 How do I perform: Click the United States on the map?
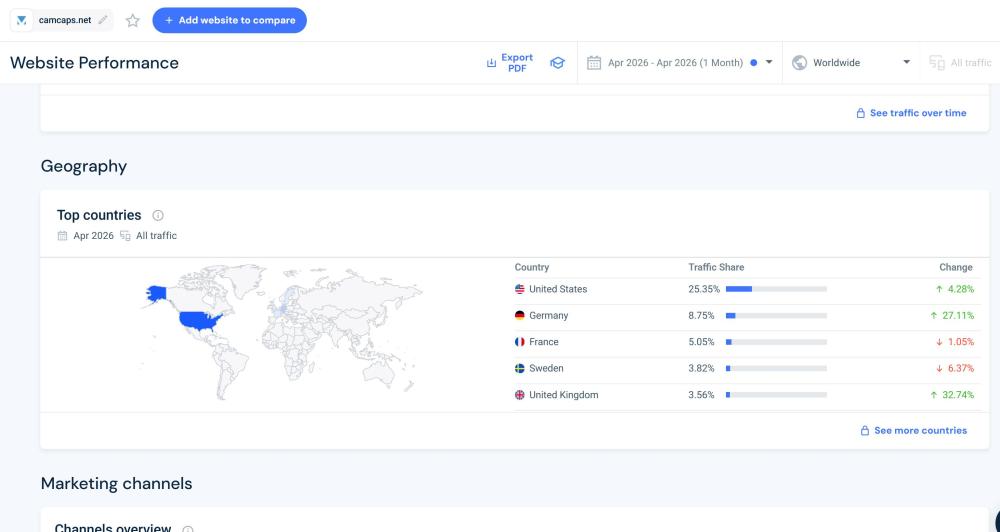point(200,320)
